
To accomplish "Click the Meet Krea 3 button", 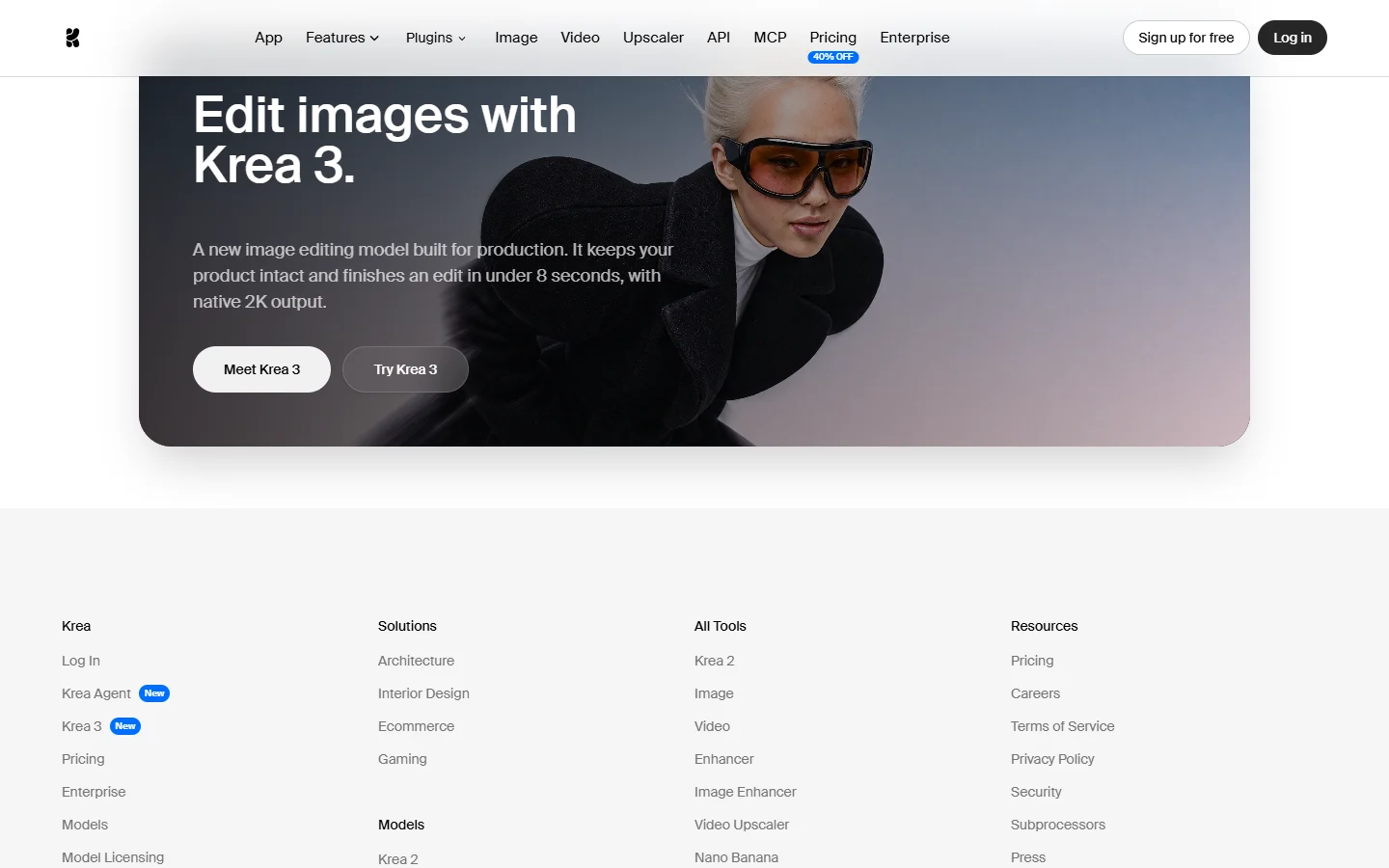I will [261, 369].
